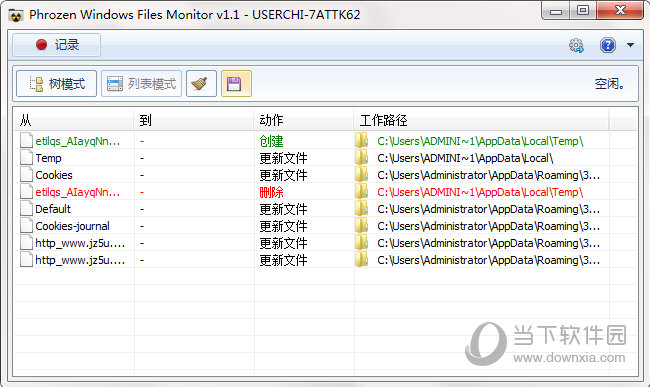Image resolution: width=650 pixels, height=387 pixels.
Task: Click folder icon in the Default row
Action: tap(361, 208)
